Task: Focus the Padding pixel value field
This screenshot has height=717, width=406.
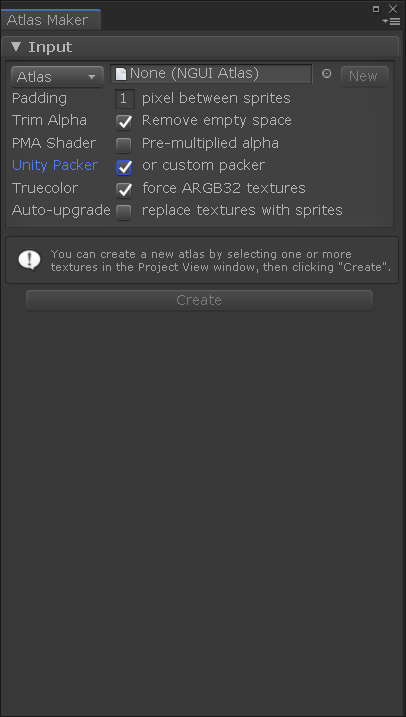Action: click(124, 98)
